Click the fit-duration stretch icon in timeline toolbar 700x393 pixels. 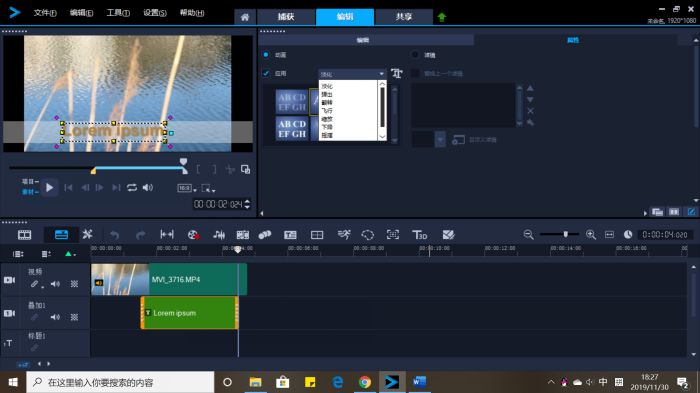[167, 234]
